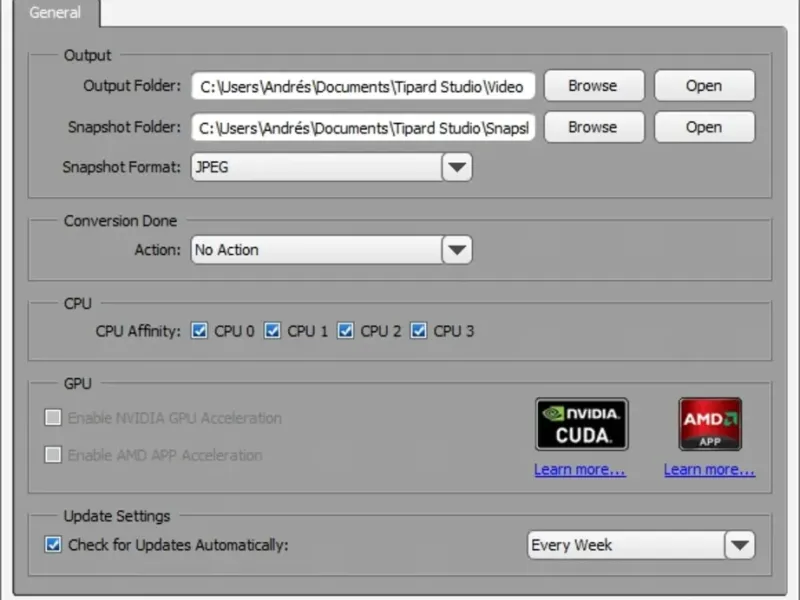Screen dimensions: 800x600
Task: Click the Output Folder label
Action: 132,86
